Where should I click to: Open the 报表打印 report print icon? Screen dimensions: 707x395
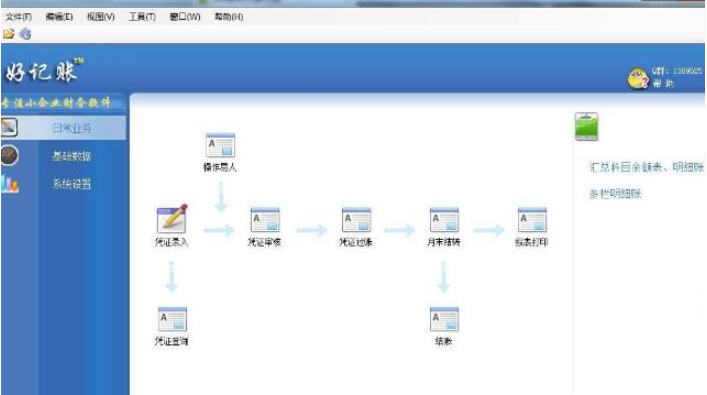point(532,220)
